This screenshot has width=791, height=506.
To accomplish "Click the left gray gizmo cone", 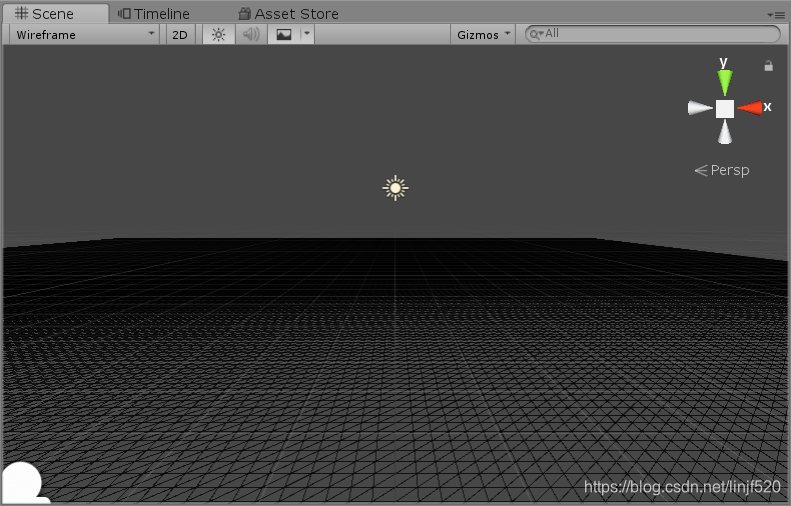I will click(x=700, y=107).
